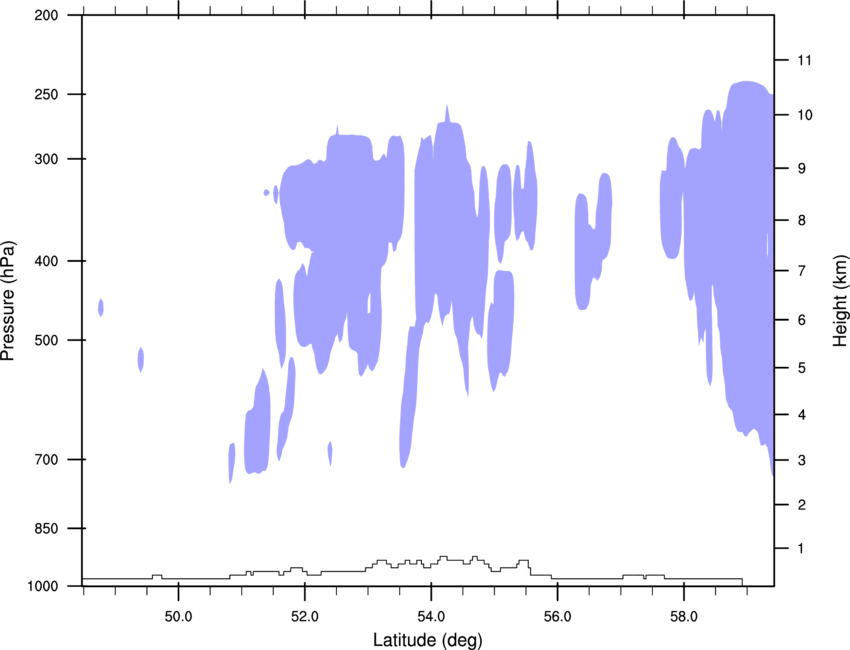Pick the 6 km height label
This screenshot has height=650, width=850.
801,320
